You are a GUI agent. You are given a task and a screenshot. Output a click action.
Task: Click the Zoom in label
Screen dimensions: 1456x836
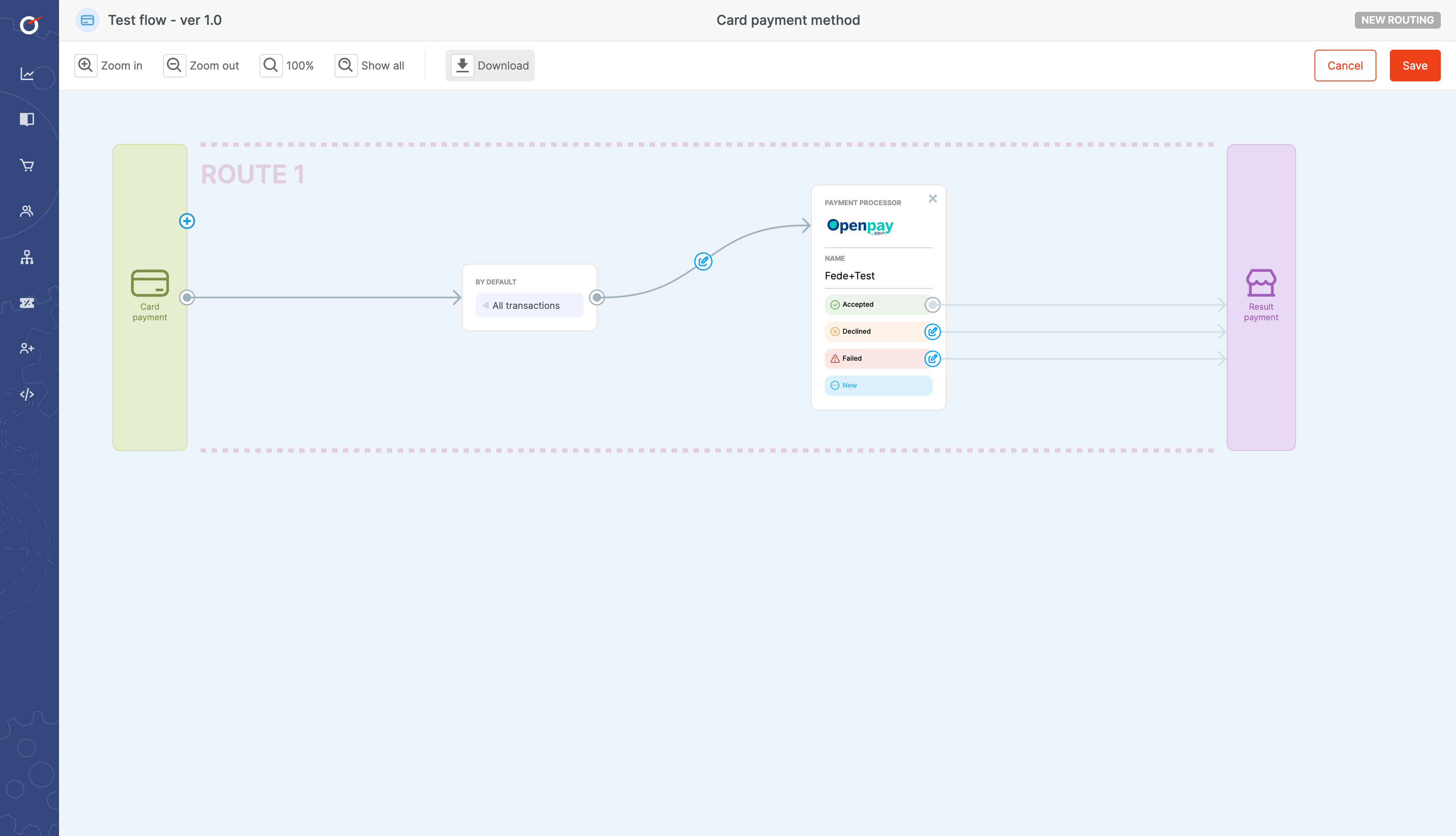point(122,65)
